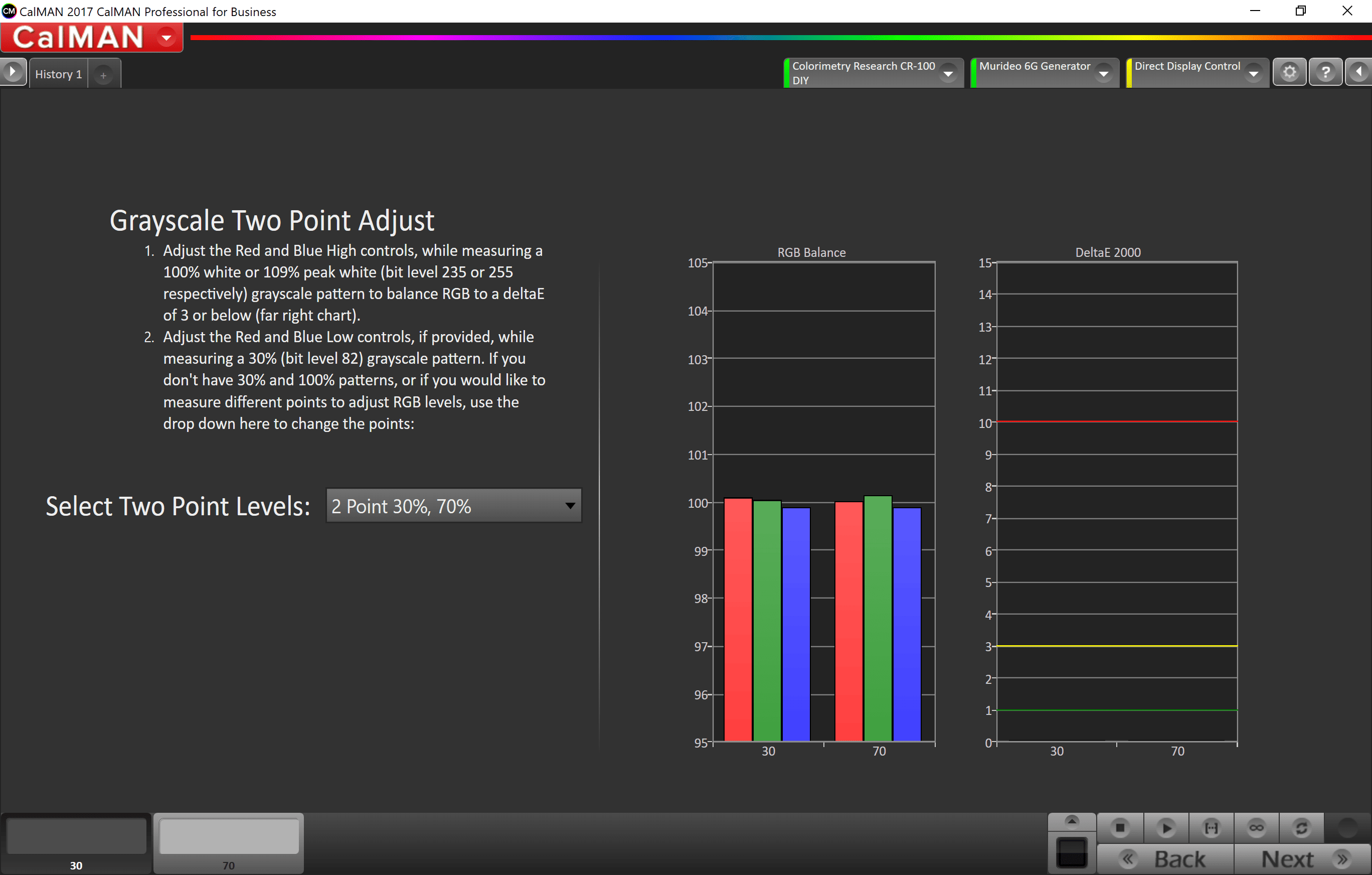
Task: Minimize the CalMAN window
Action: tap(1255, 11)
